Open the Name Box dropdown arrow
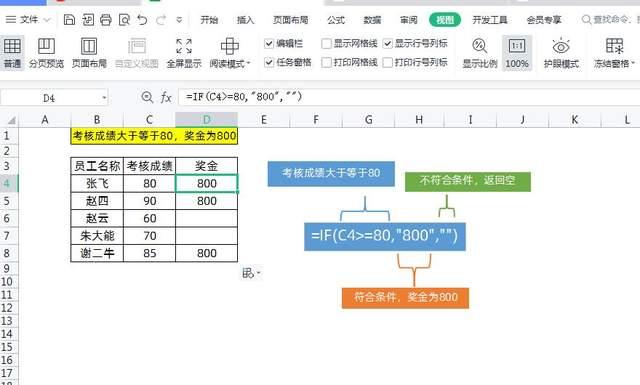Viewport: 640px width, 385px height. point(104,98)
